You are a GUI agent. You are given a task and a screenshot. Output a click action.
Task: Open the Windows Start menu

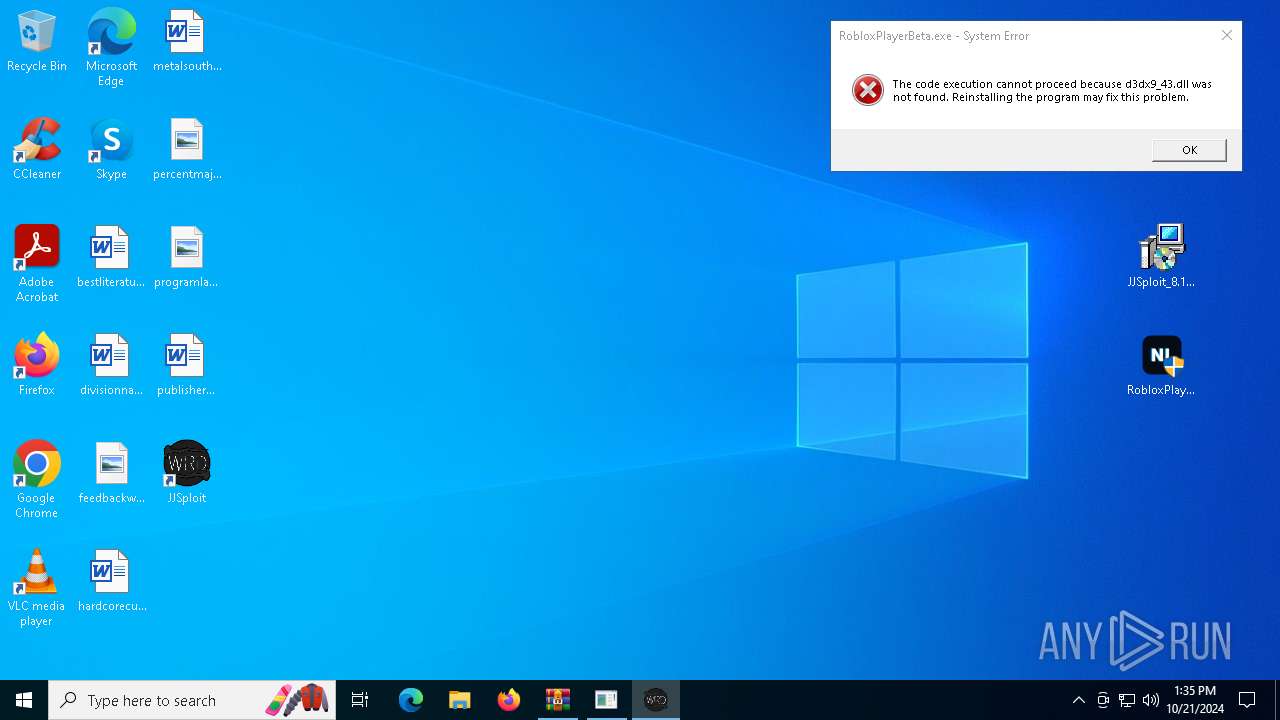pyautogui.click(x=24, y=700)
